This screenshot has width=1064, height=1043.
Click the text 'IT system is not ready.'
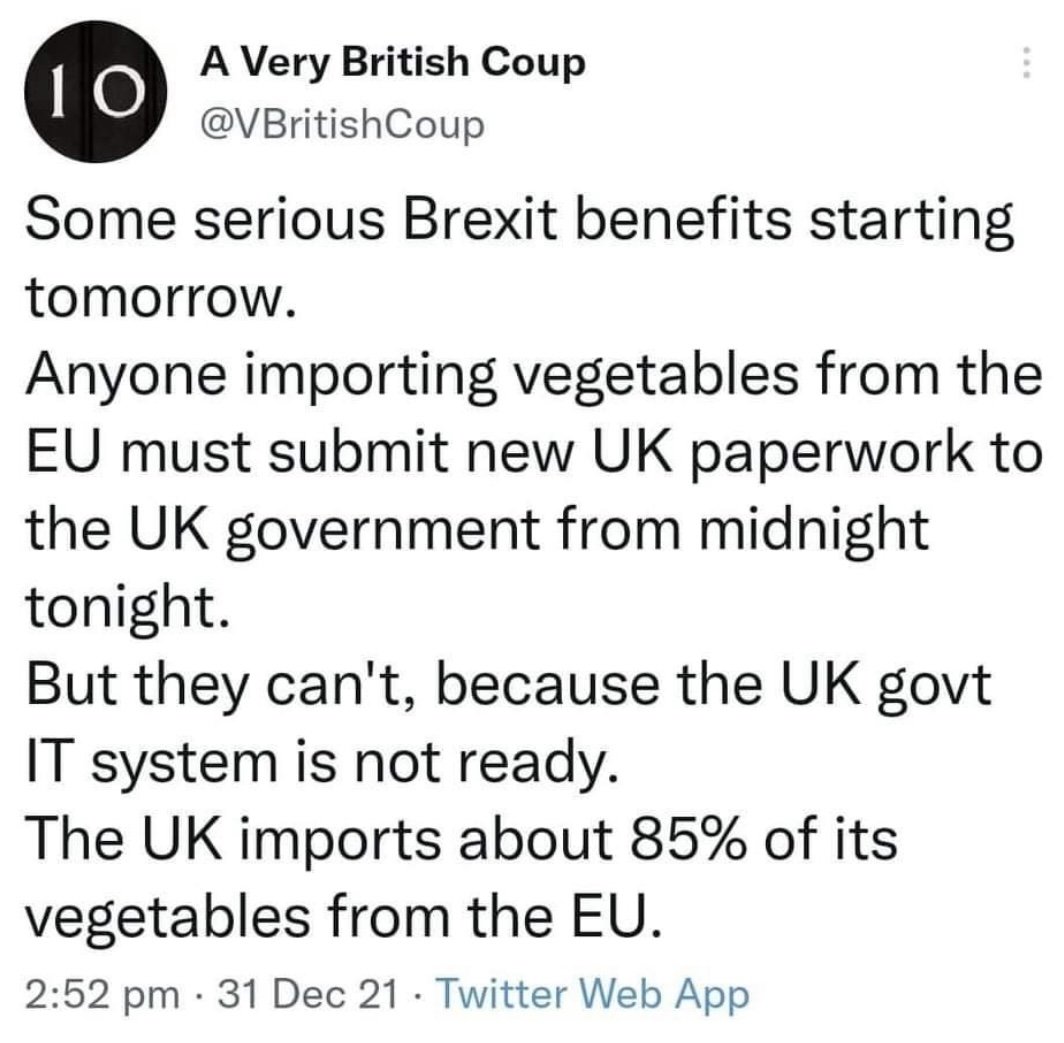pyautogui.click(x=322, y=763)
